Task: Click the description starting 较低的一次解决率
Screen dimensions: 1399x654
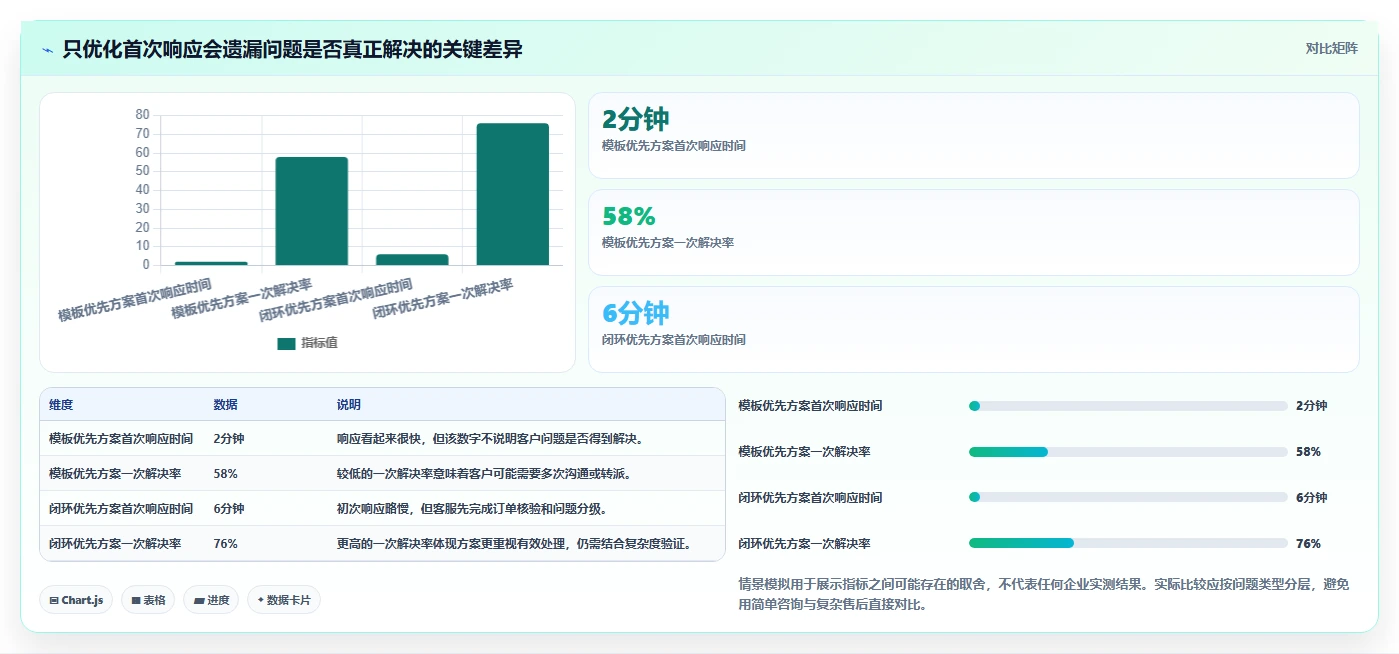Action: pos(486,474)
